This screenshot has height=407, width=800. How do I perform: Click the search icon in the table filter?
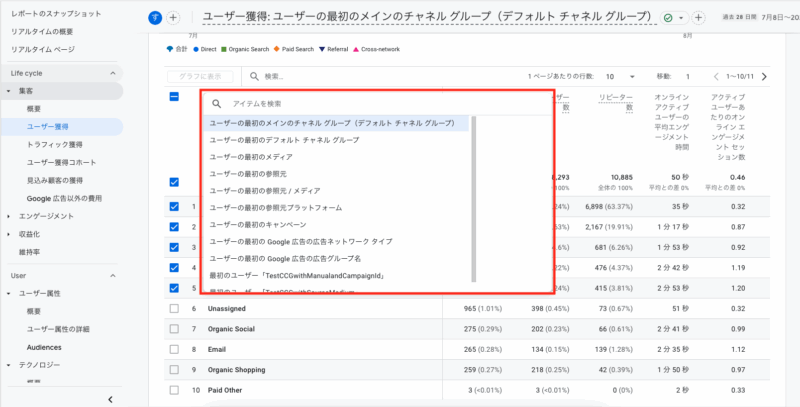[x=254, y=76]
